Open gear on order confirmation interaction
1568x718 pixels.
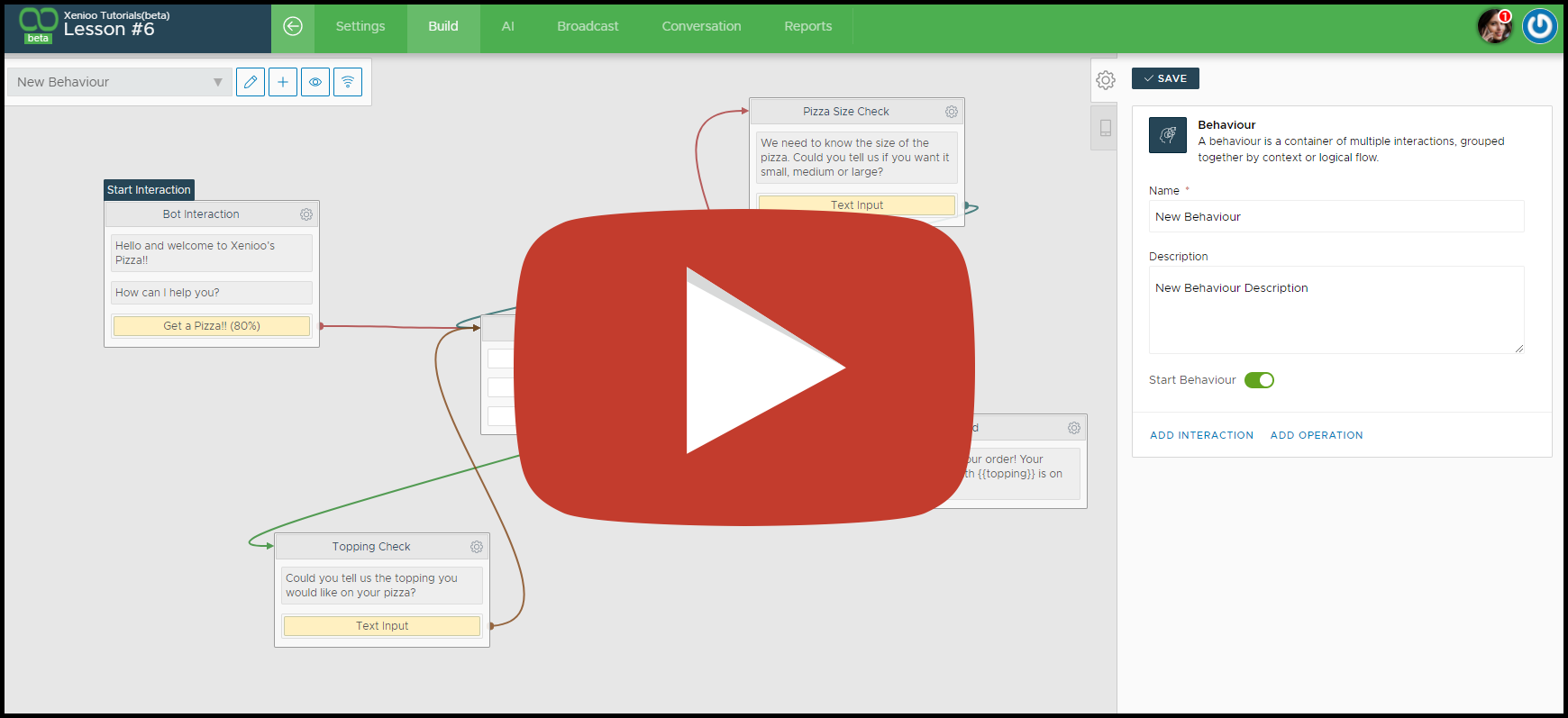click(x=1074, y=428)
